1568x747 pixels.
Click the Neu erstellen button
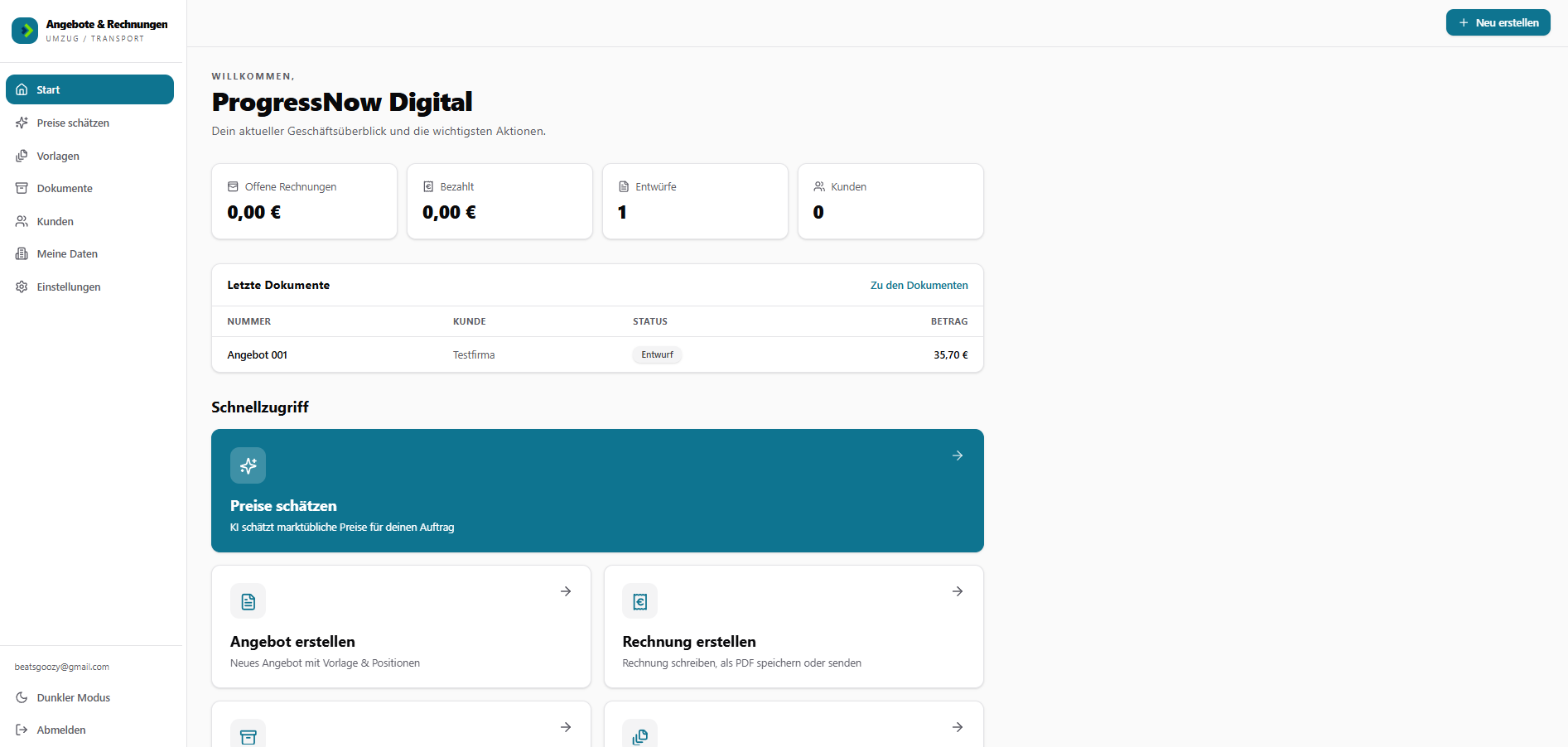pyautogui.click(x=1498, y=22)
